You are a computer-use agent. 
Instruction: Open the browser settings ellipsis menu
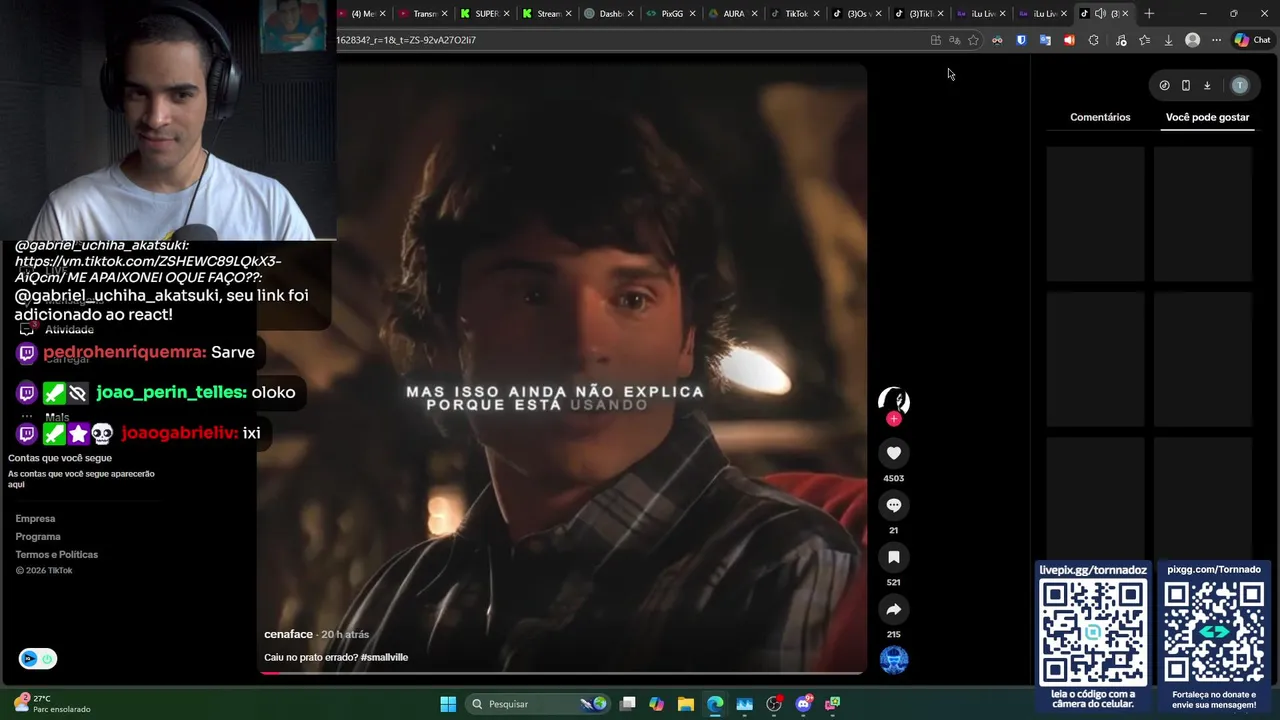point(1216,40)
